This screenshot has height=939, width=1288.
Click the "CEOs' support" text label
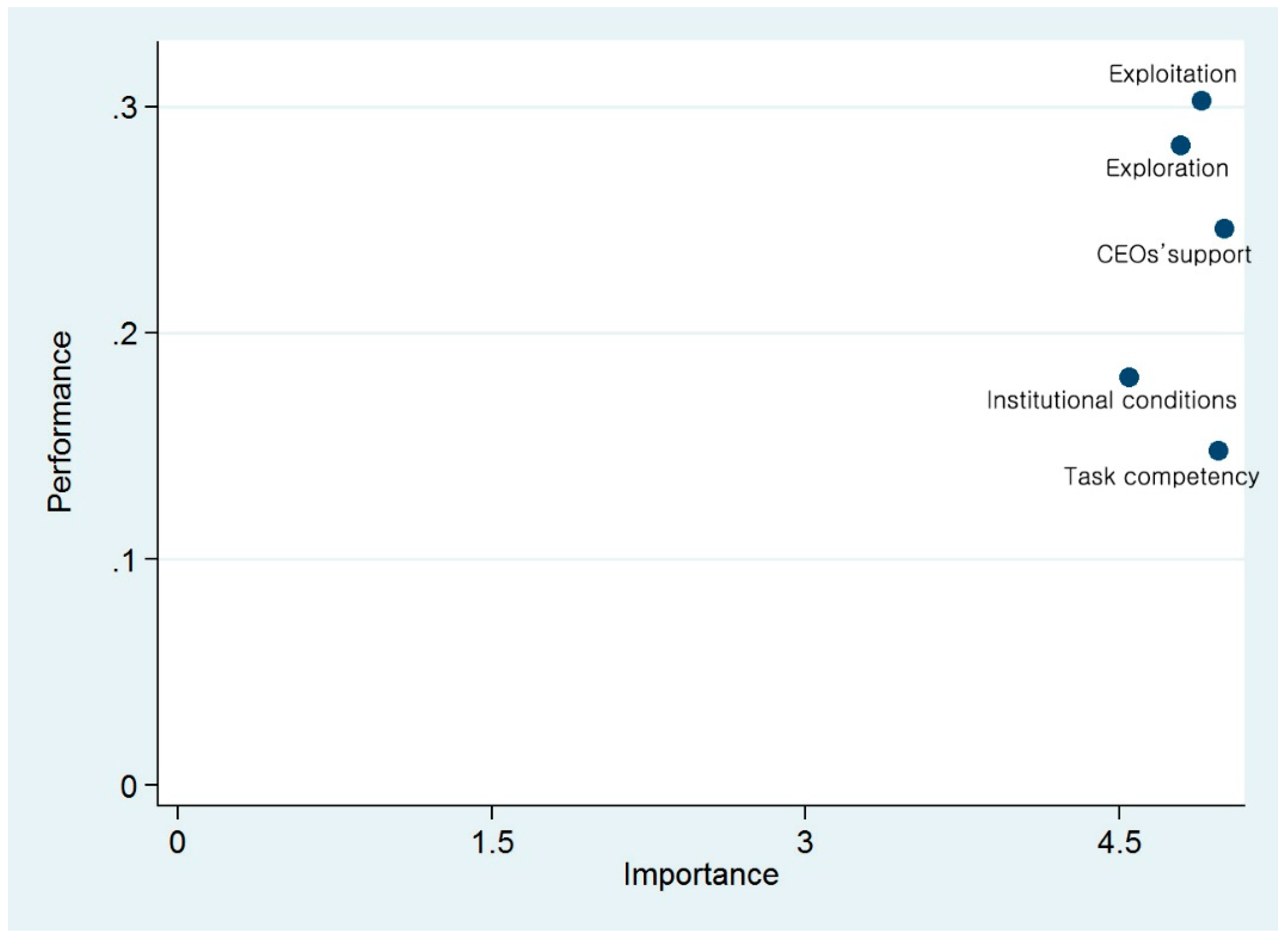coord(1174,254)
